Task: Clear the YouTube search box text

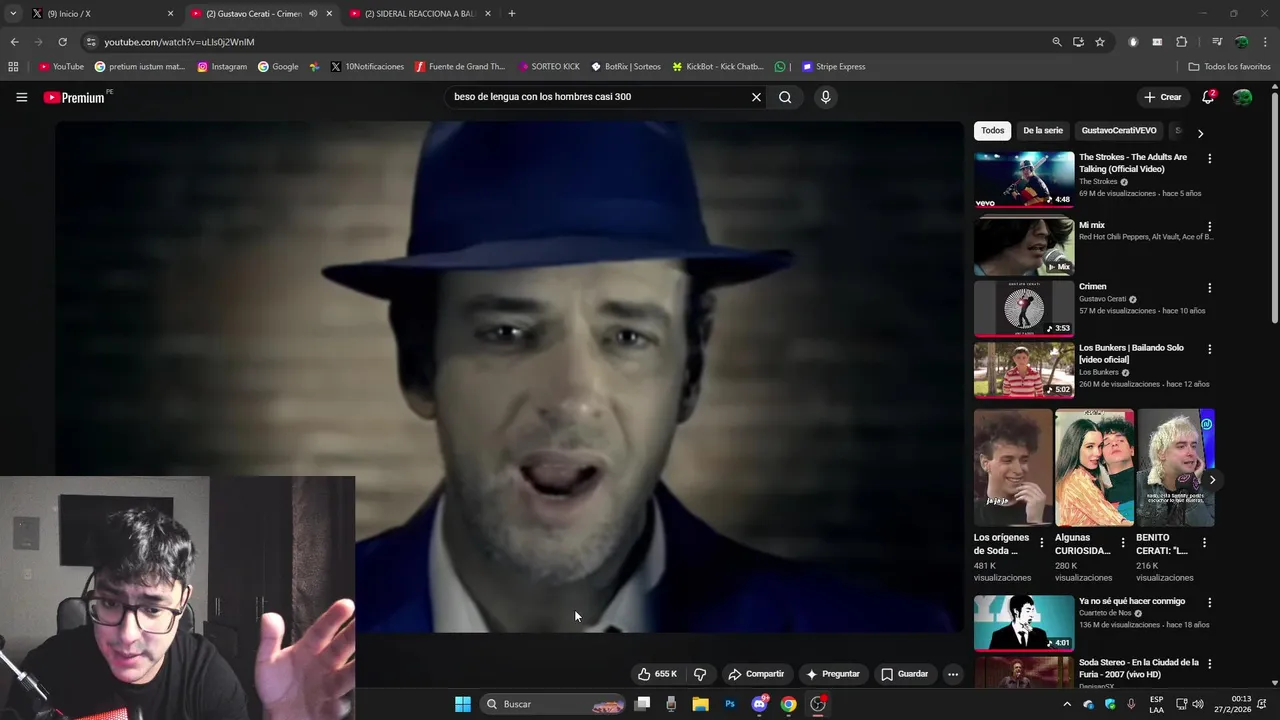Action: (x=756, y=97)
